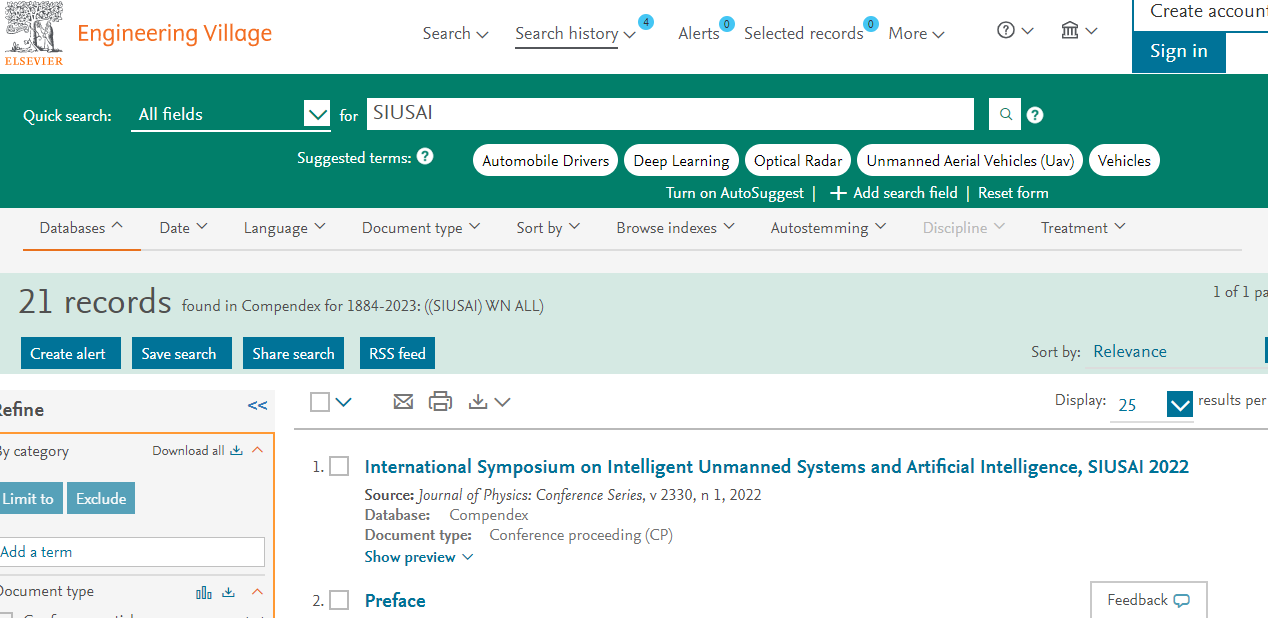Select result 1 SIUSAI 2022 checkbox
The image size is (1268, 618).
point(340,467)
